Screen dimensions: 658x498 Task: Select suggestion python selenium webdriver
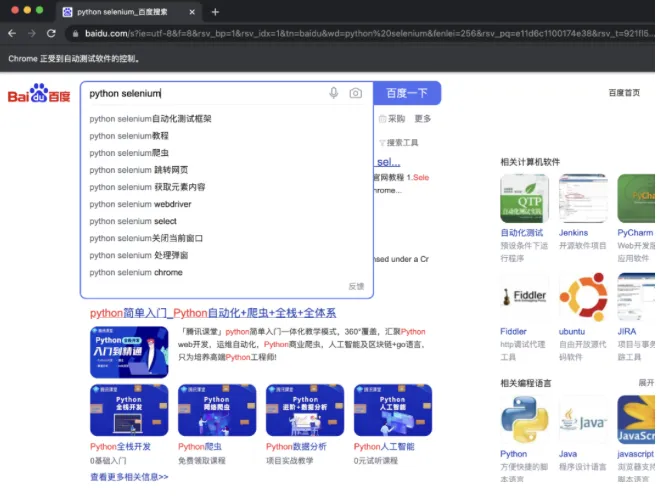click(x=140, y=204)
